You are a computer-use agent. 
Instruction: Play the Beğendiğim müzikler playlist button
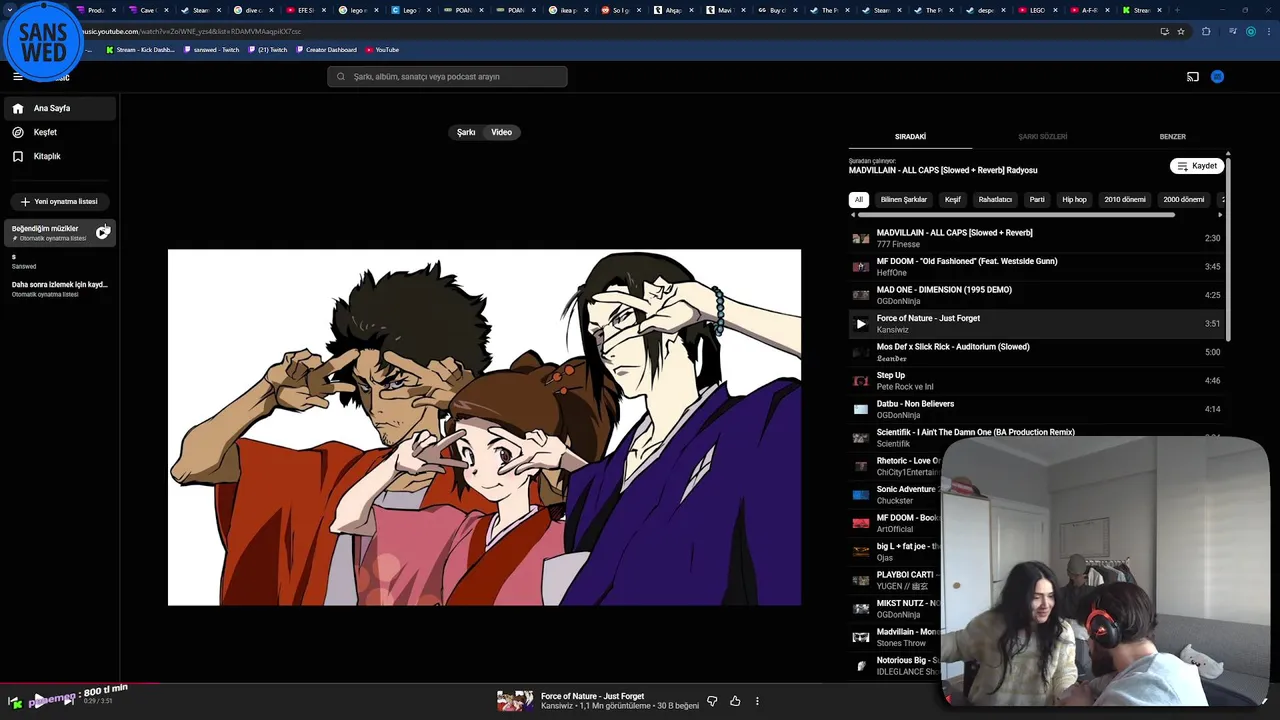pyautogui.click(x=103, y=232)
